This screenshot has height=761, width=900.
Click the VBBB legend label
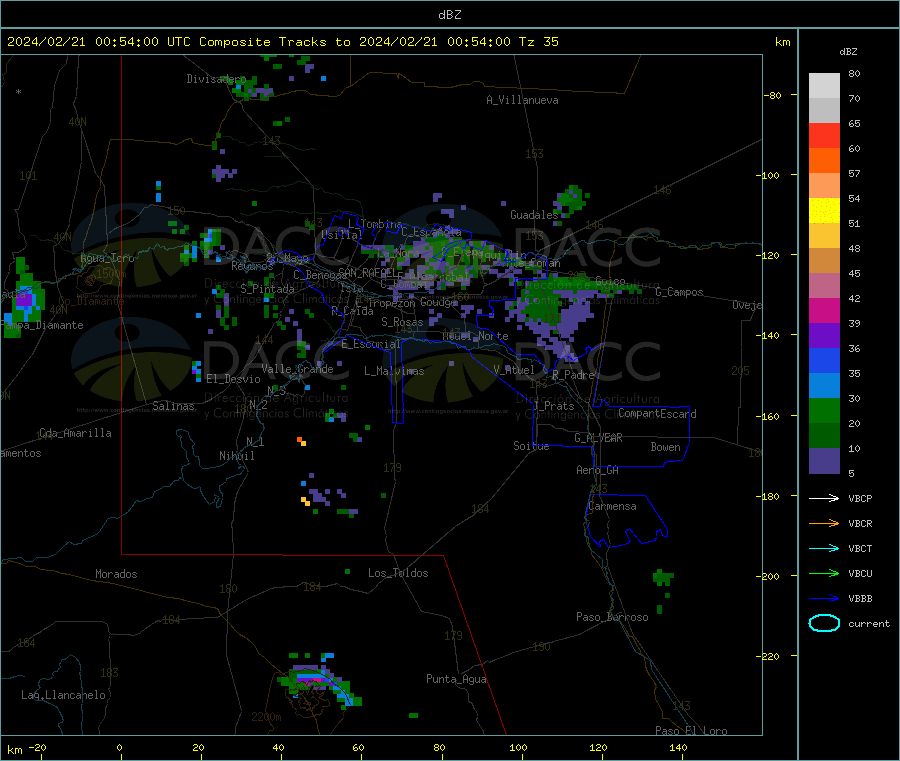pyautogui.click(x=860, y=599)
